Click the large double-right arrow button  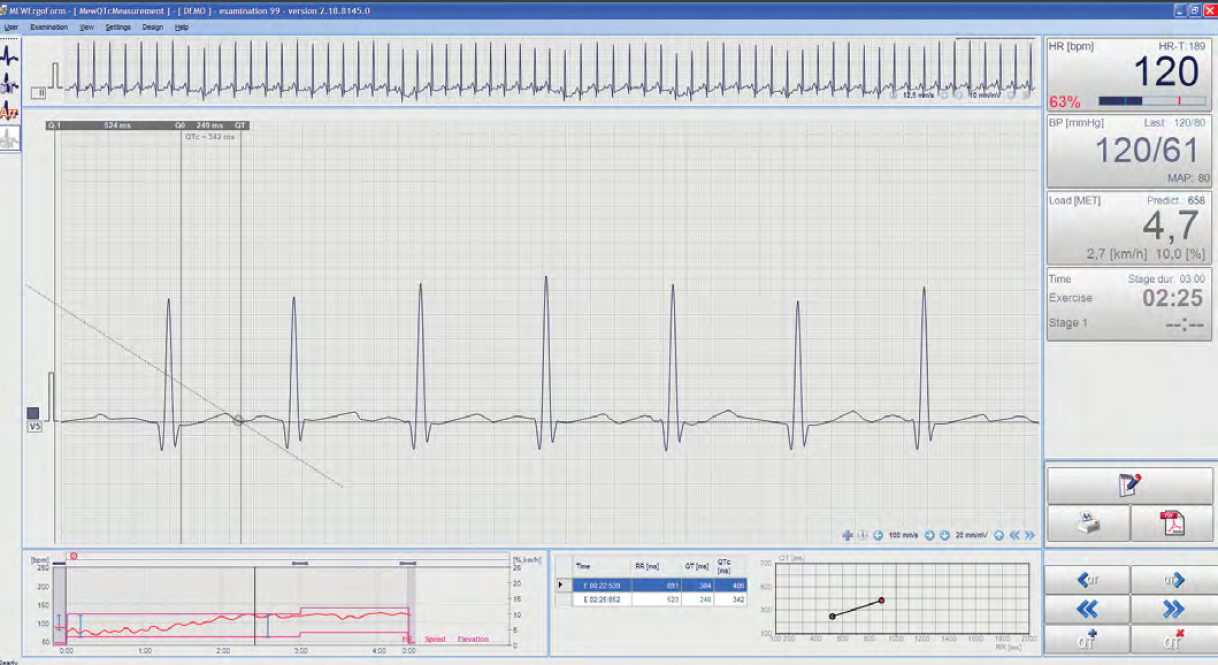[1171, 610]
